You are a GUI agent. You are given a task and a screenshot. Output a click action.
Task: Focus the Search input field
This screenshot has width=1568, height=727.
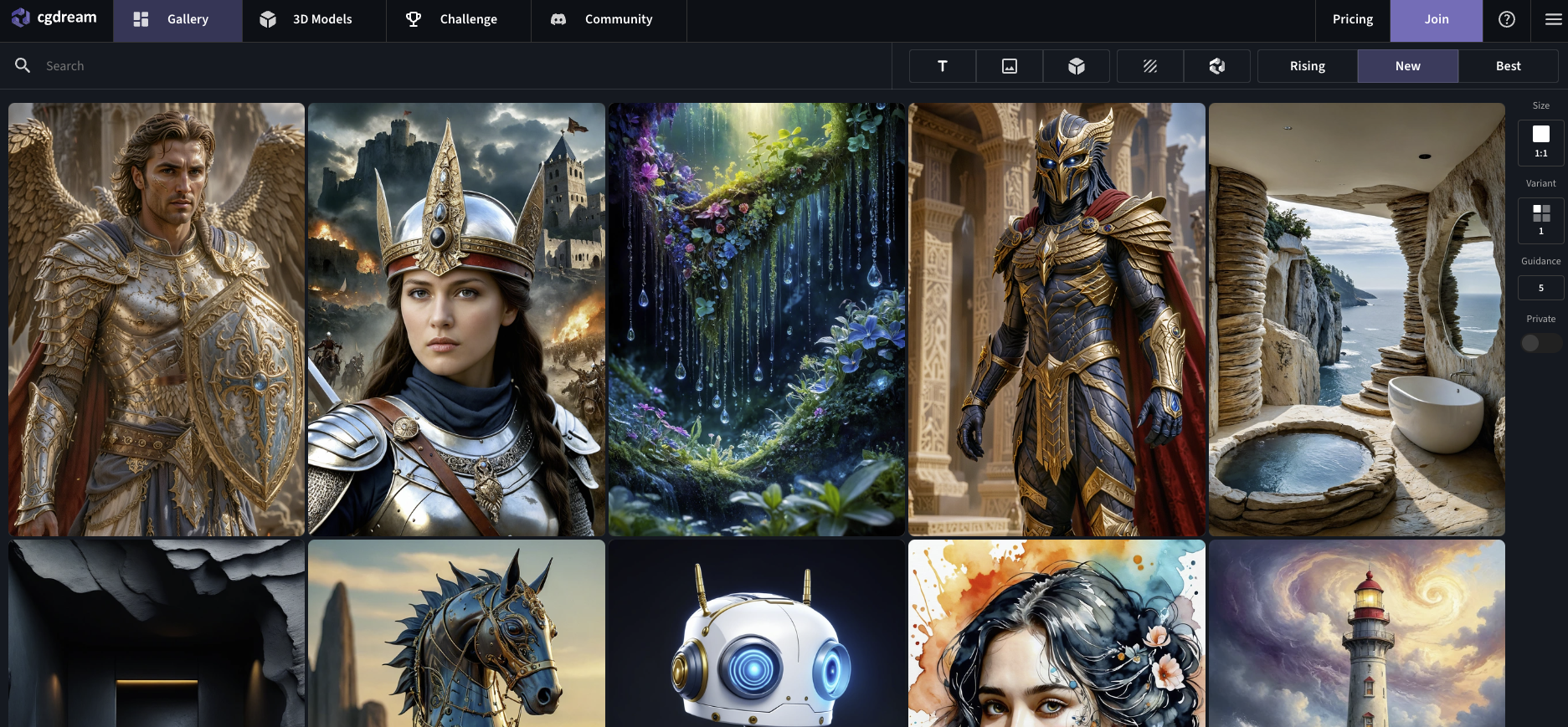click(x=465, y=66)
